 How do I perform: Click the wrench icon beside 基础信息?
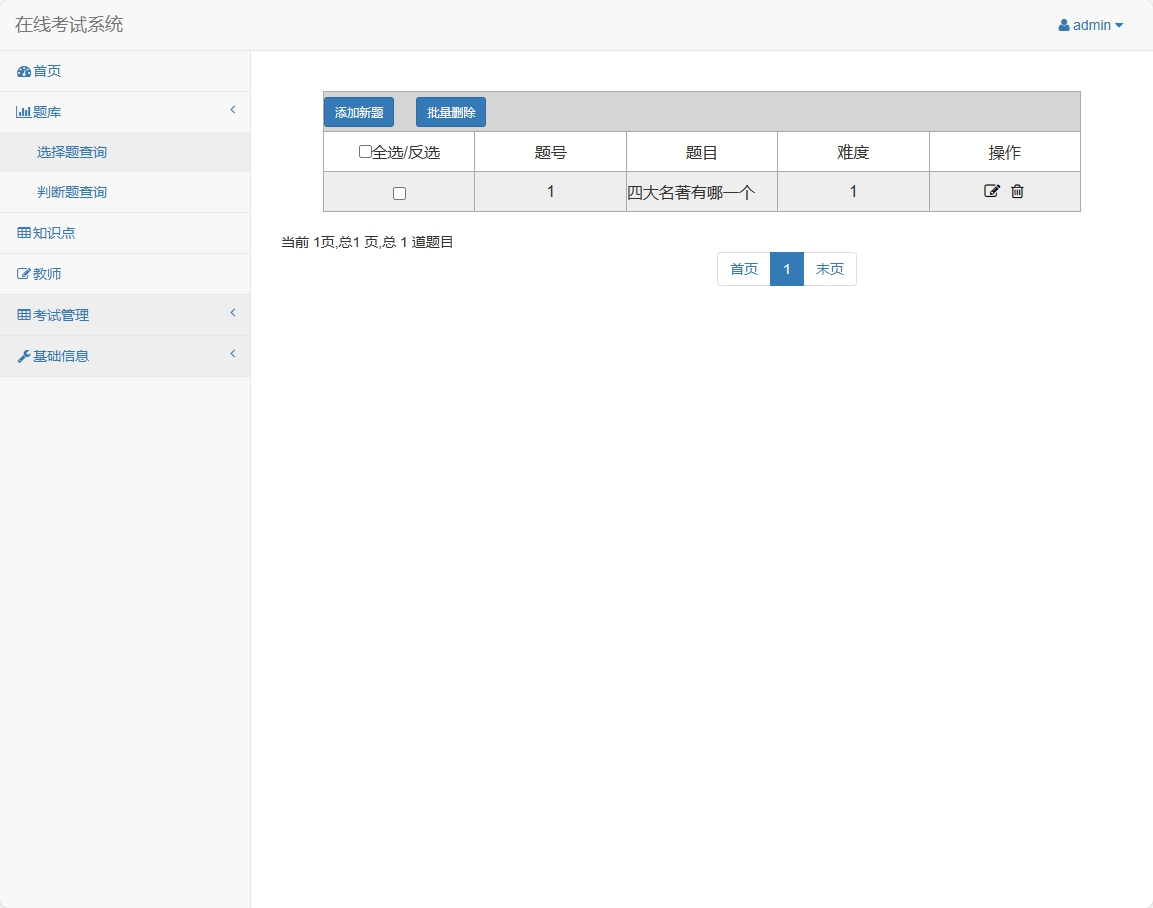click(x=24, y=357)
